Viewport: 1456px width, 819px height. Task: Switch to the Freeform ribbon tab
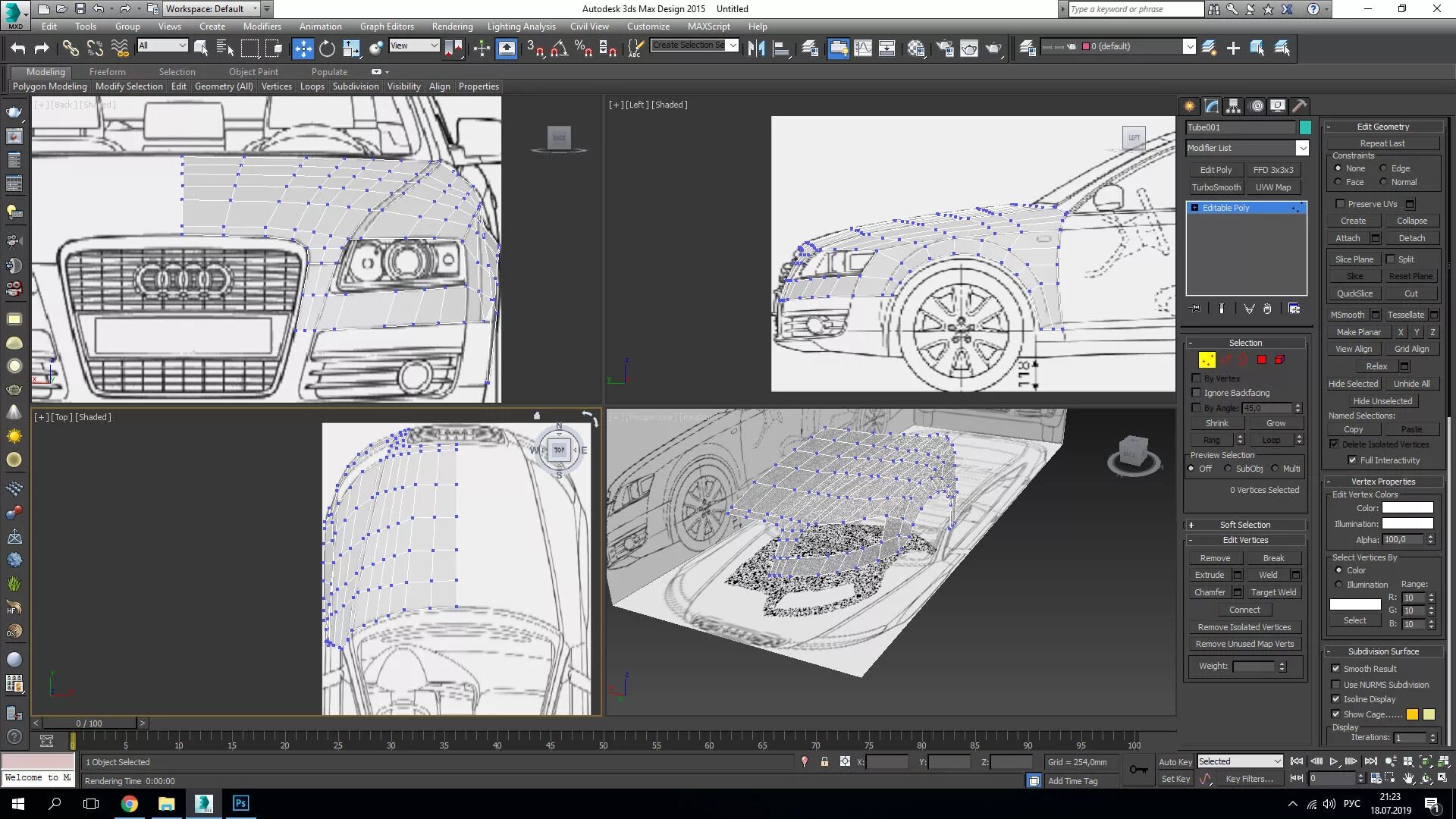pos(107,71)
